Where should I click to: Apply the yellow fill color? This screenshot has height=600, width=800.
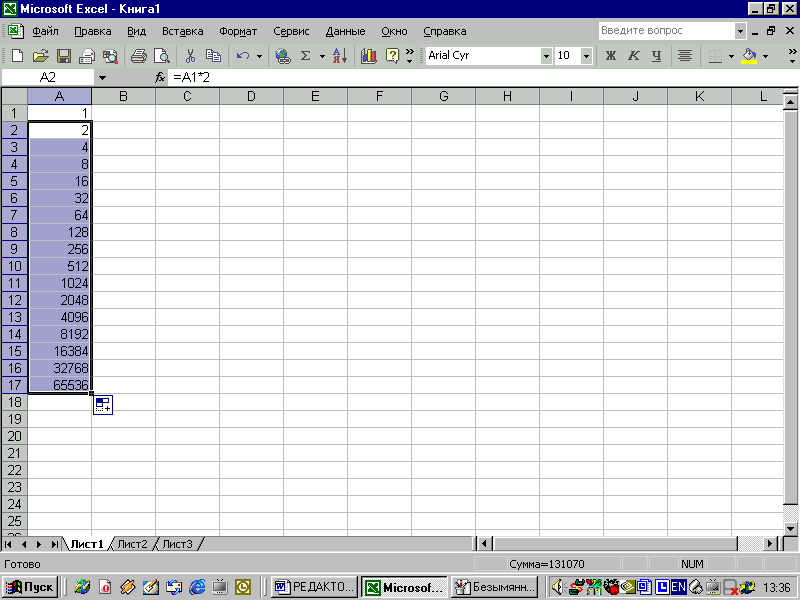coord(749,56)
